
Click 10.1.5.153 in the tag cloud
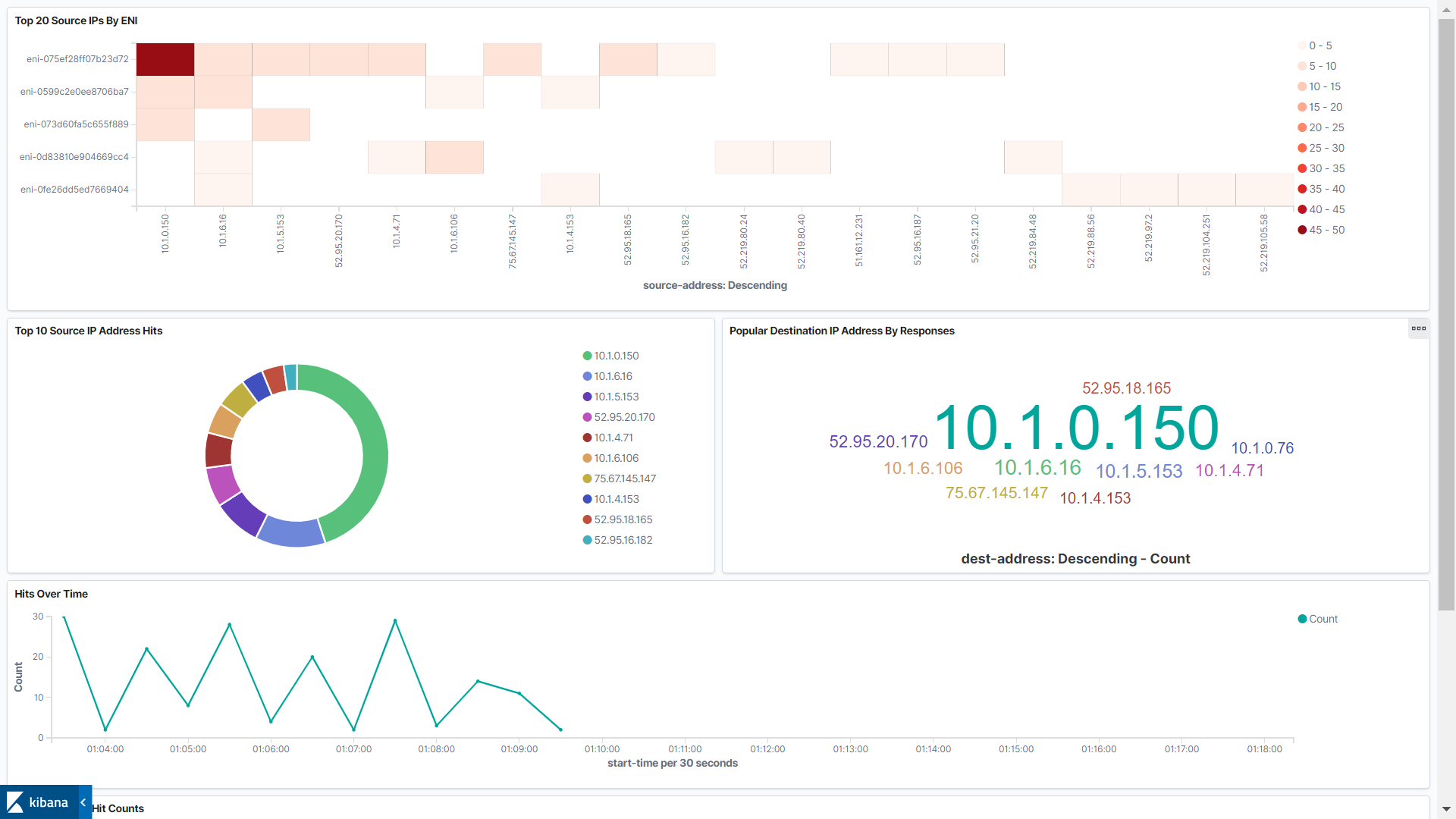pos(1139,471)
